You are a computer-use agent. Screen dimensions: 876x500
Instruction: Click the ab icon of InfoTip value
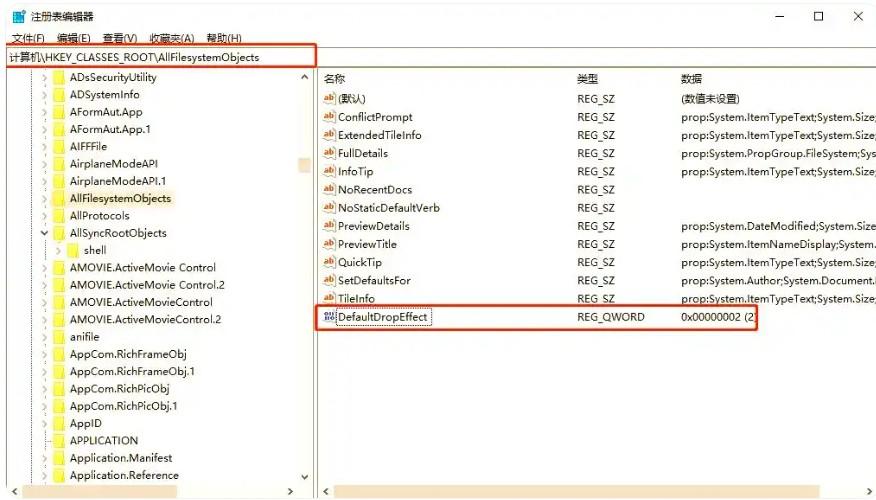tap(329, 171)
